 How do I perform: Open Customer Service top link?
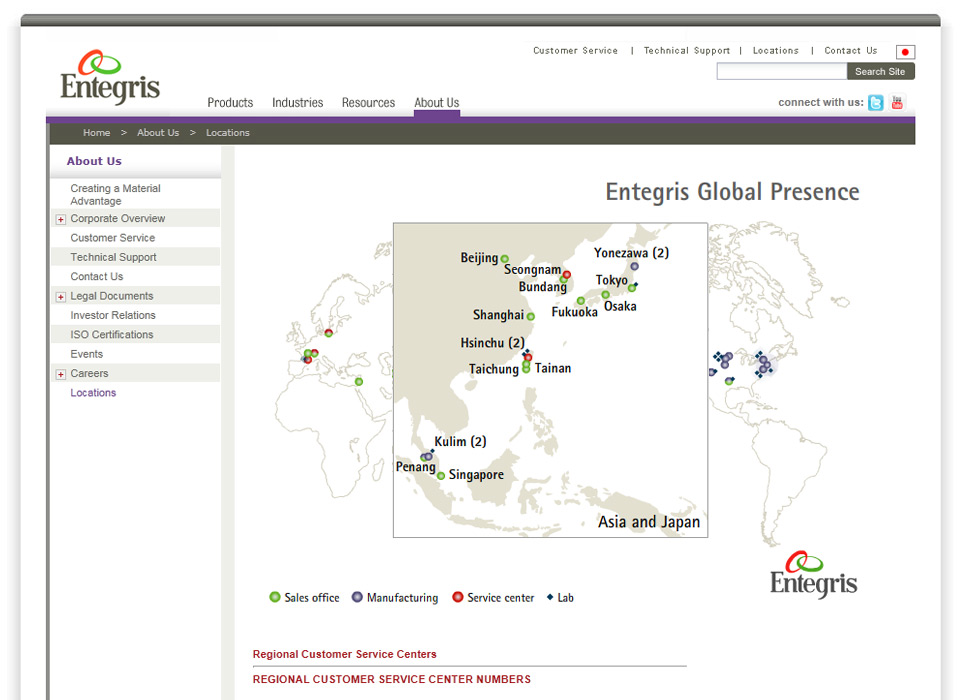576,51
